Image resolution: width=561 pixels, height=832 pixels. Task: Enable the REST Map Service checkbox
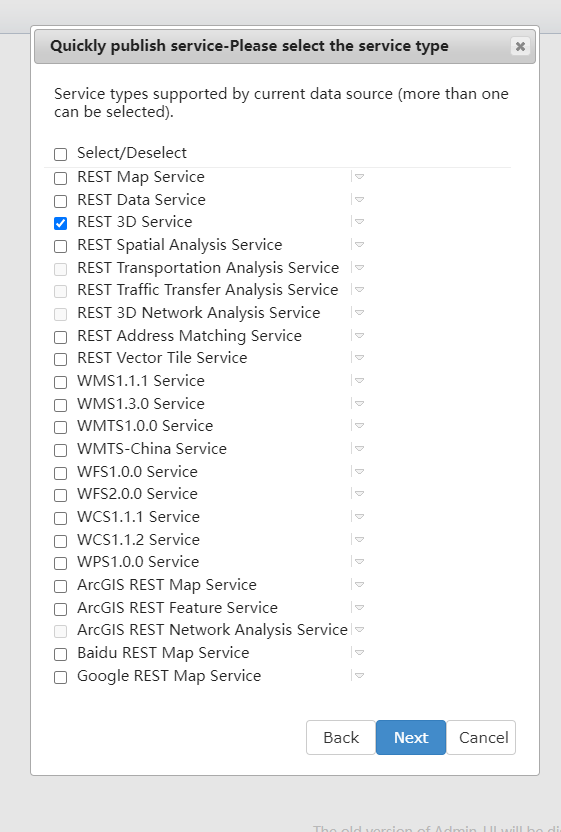[61, 178]
